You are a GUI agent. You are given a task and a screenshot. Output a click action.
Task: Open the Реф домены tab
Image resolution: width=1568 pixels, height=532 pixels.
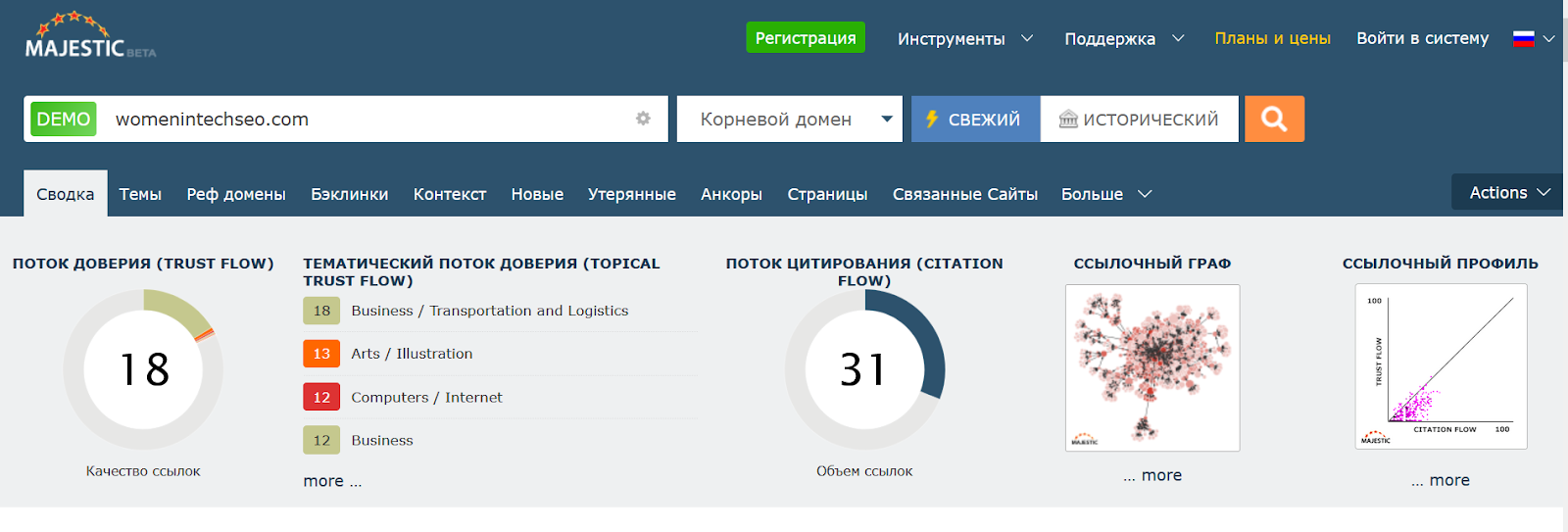(236, 194)
